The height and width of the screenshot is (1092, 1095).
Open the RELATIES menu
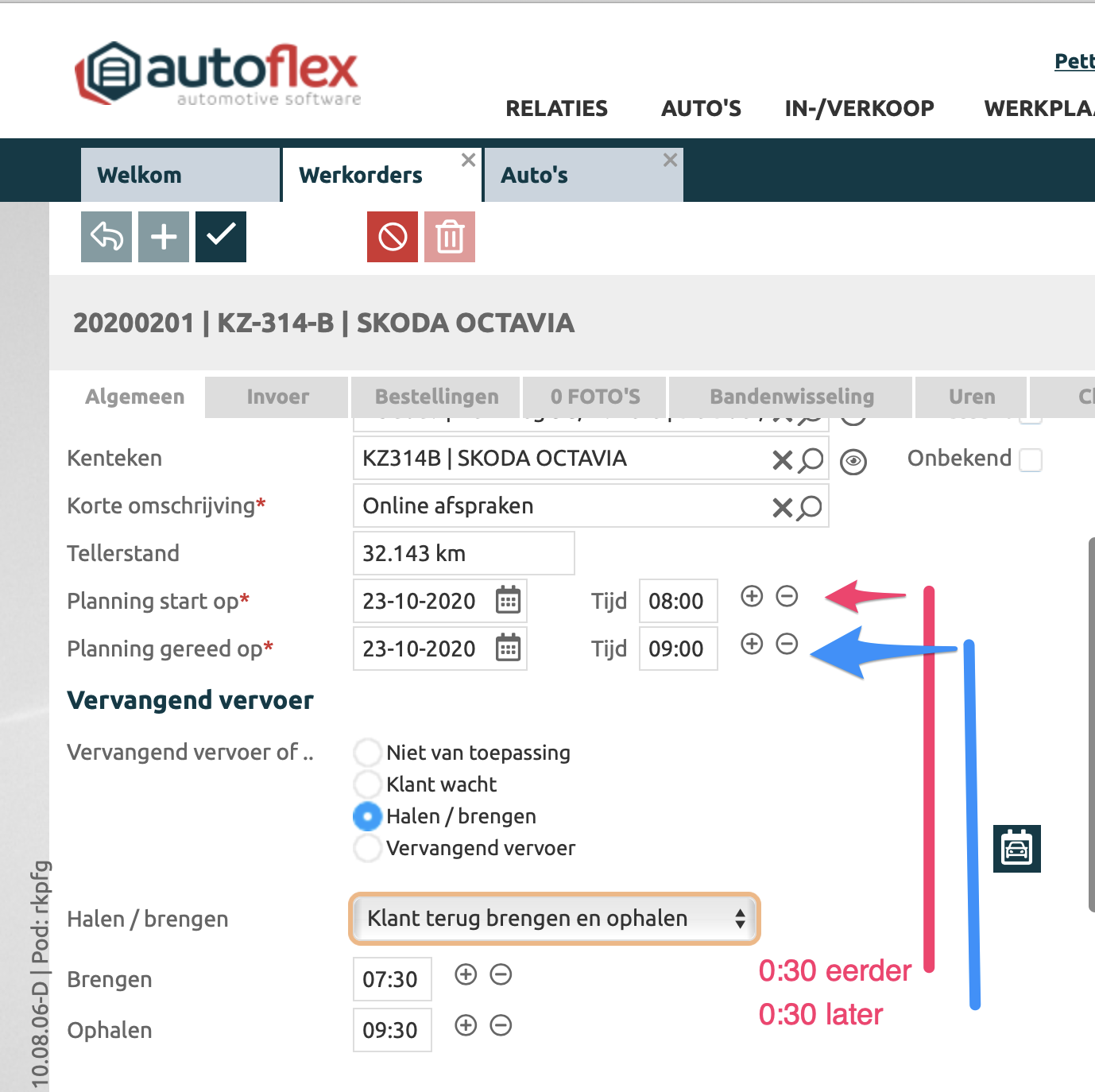(556, 108)
